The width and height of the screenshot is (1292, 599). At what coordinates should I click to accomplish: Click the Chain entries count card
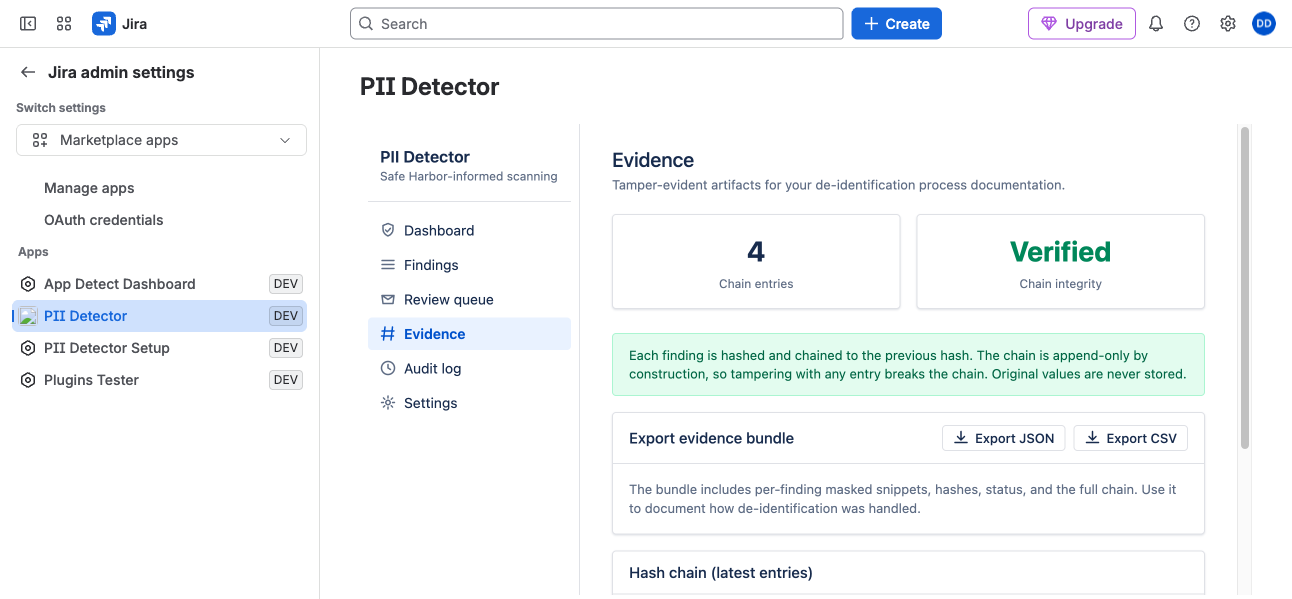pos(756,261)
